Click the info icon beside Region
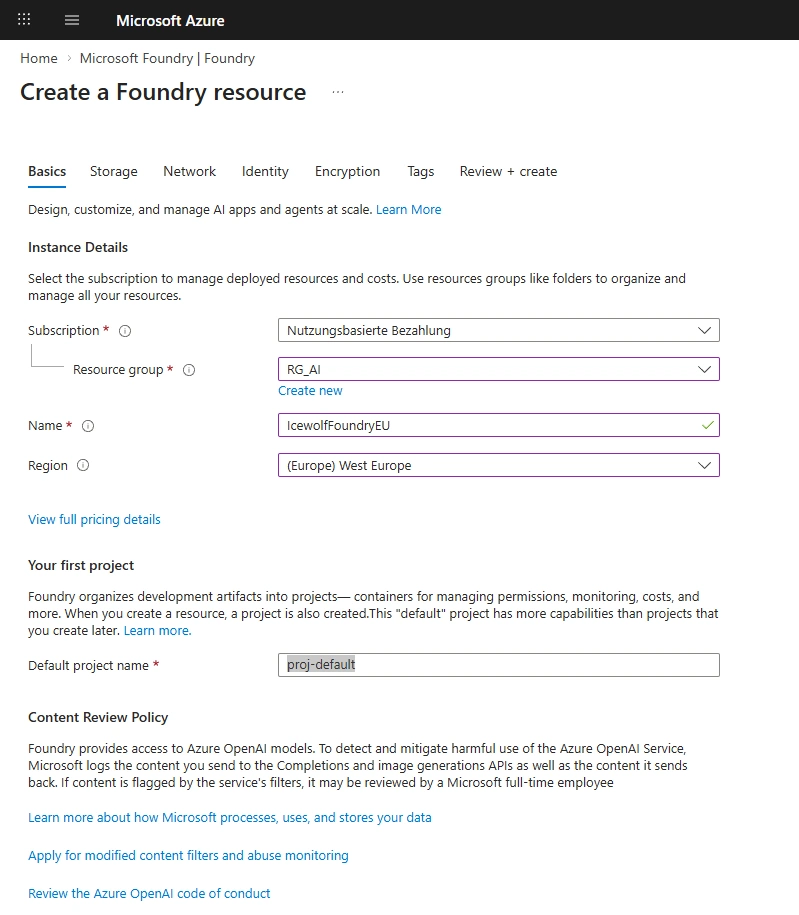The width and height of the screenshot is (799, 915). point(83,466)
